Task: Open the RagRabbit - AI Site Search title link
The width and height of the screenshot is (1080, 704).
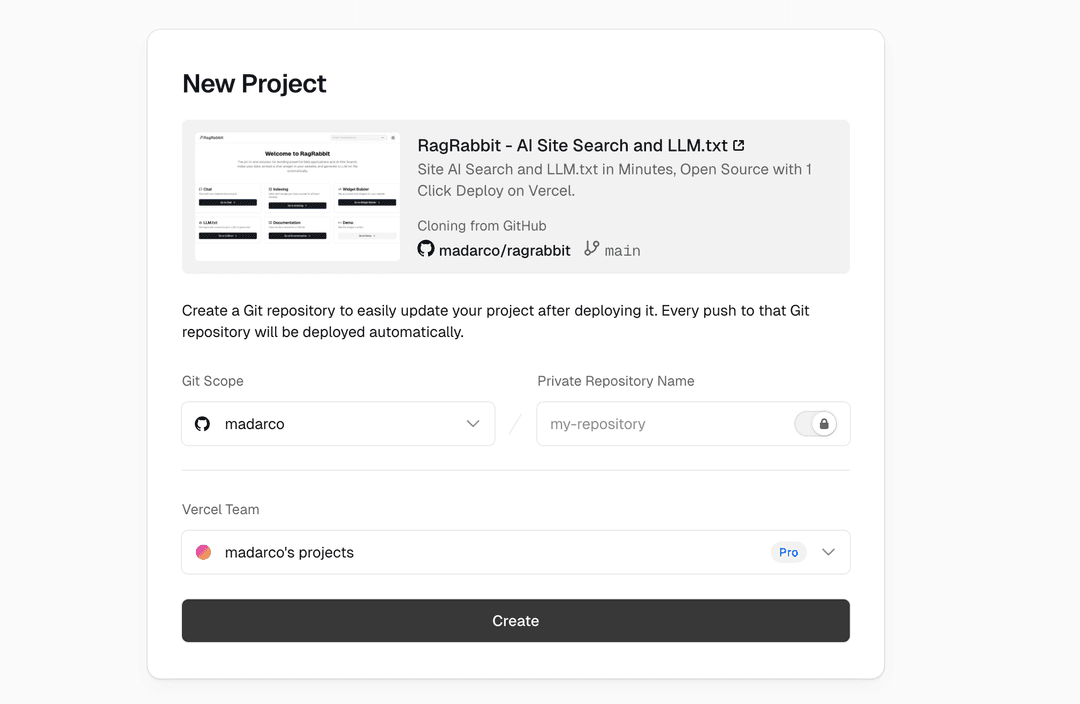Action: click(572, 146)
